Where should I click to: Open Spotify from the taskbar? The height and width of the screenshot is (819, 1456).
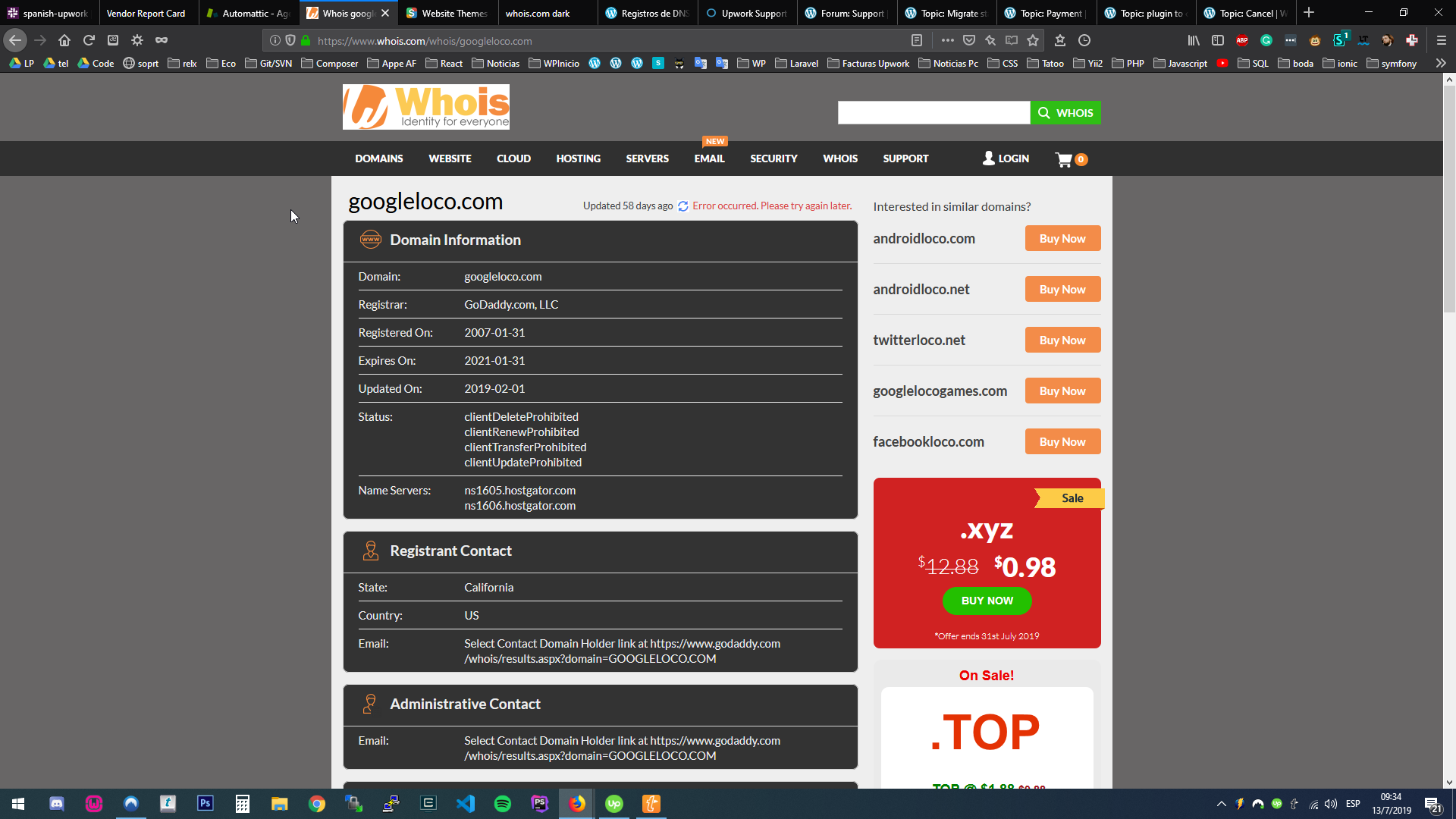(x=503, y=804)
